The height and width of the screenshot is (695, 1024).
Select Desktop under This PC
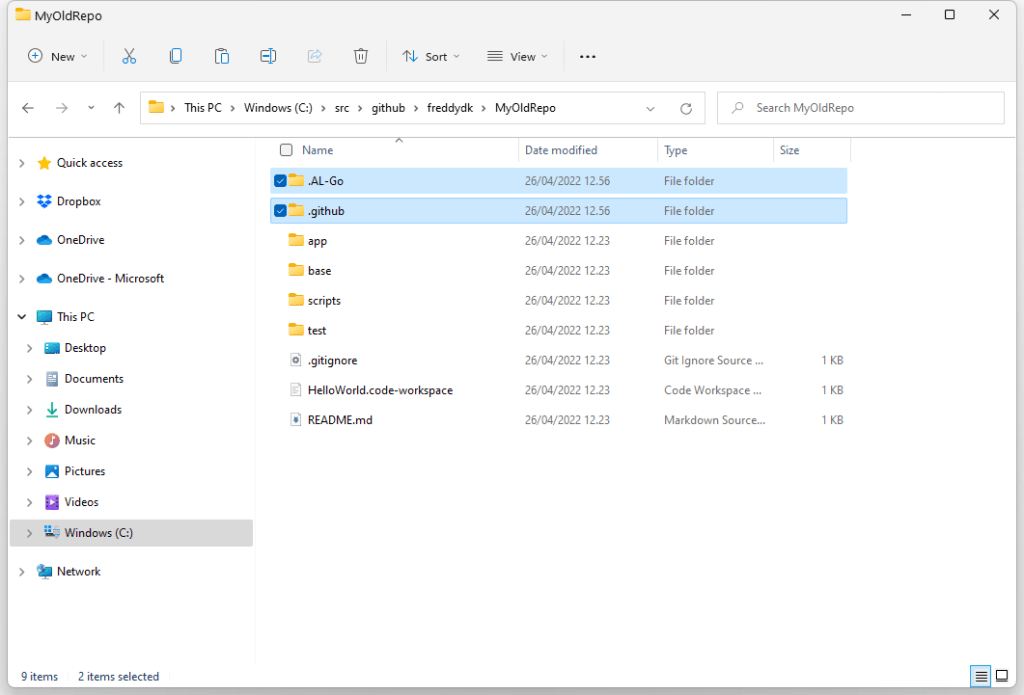(85, 348)
